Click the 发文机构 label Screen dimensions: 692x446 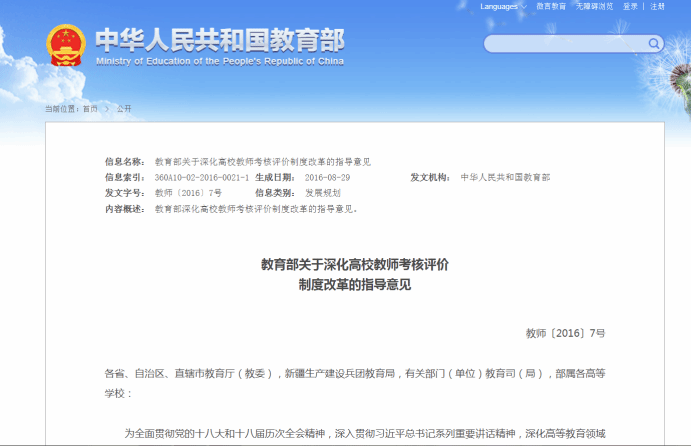[x=430, y=177]
